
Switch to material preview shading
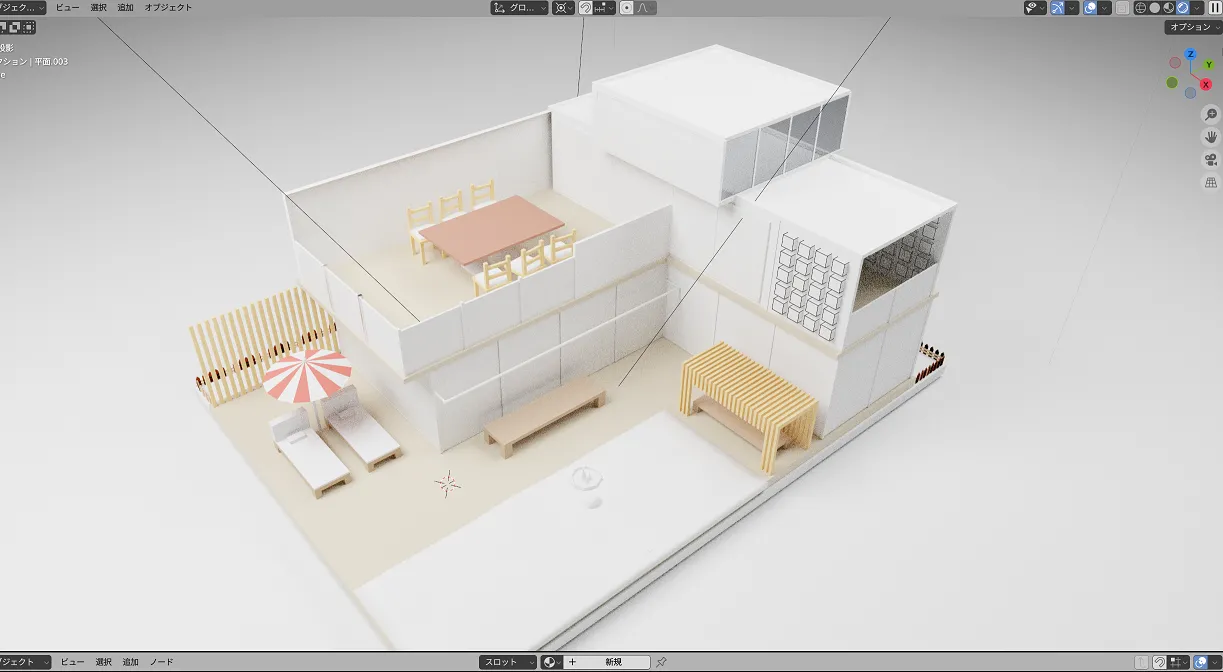pyautogui.click(x=1169, y=7)
